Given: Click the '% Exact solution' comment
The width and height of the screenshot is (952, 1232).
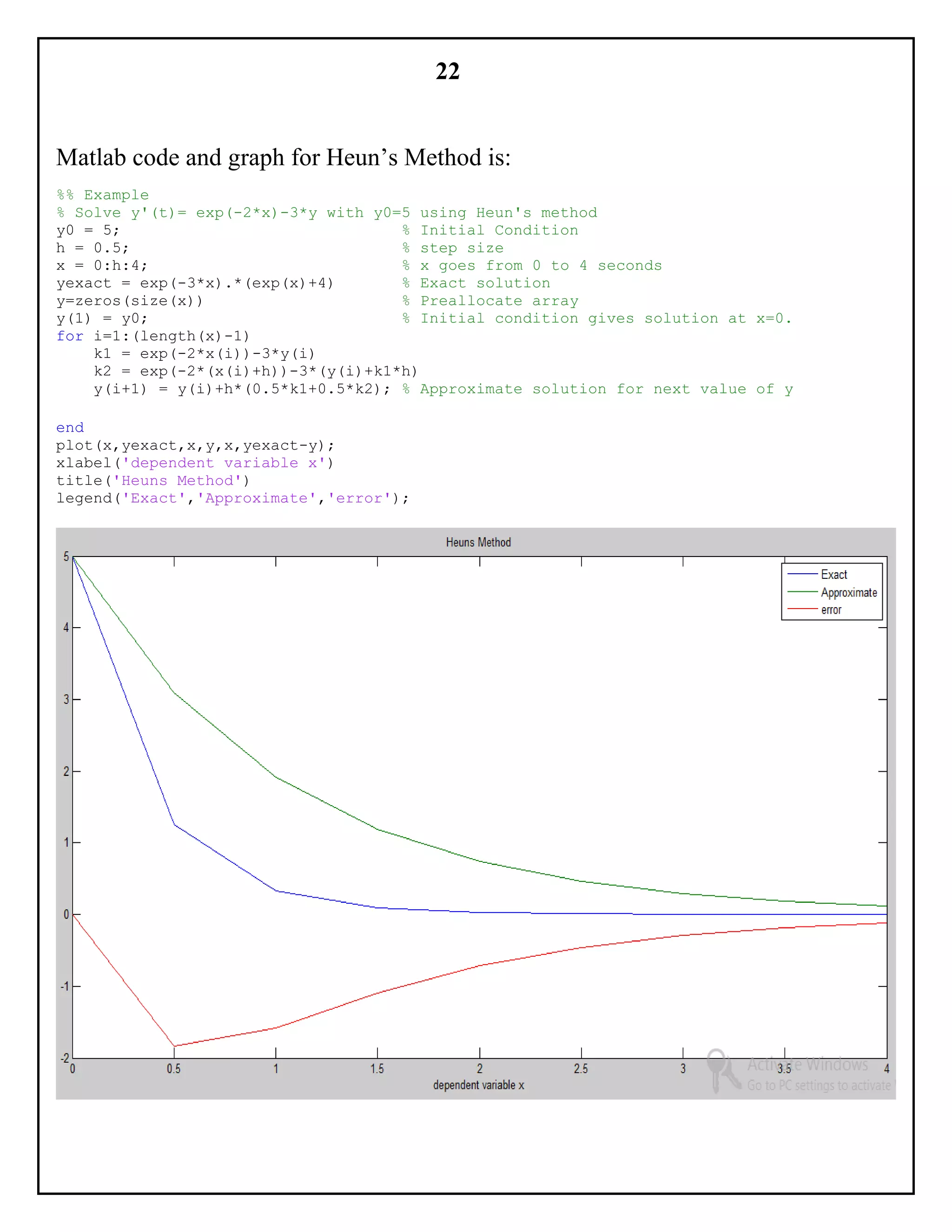Looking at the screenshot, I should [476, 283].
